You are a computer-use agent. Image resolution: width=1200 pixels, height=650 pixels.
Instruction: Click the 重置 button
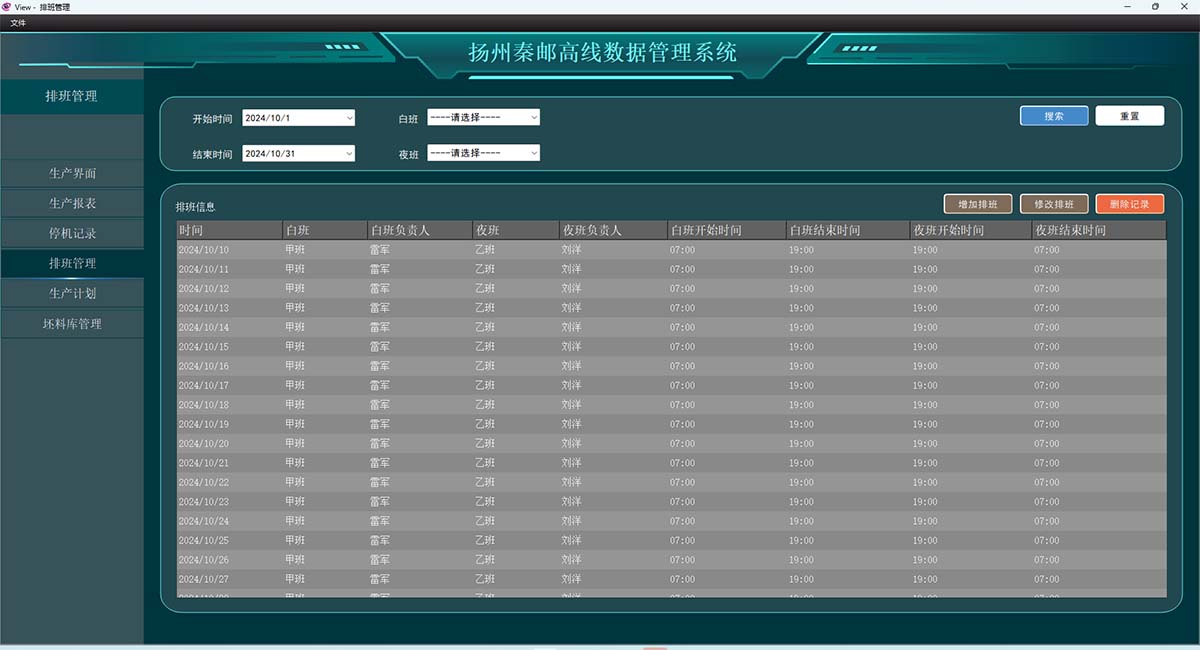(x=1130, y=116)
